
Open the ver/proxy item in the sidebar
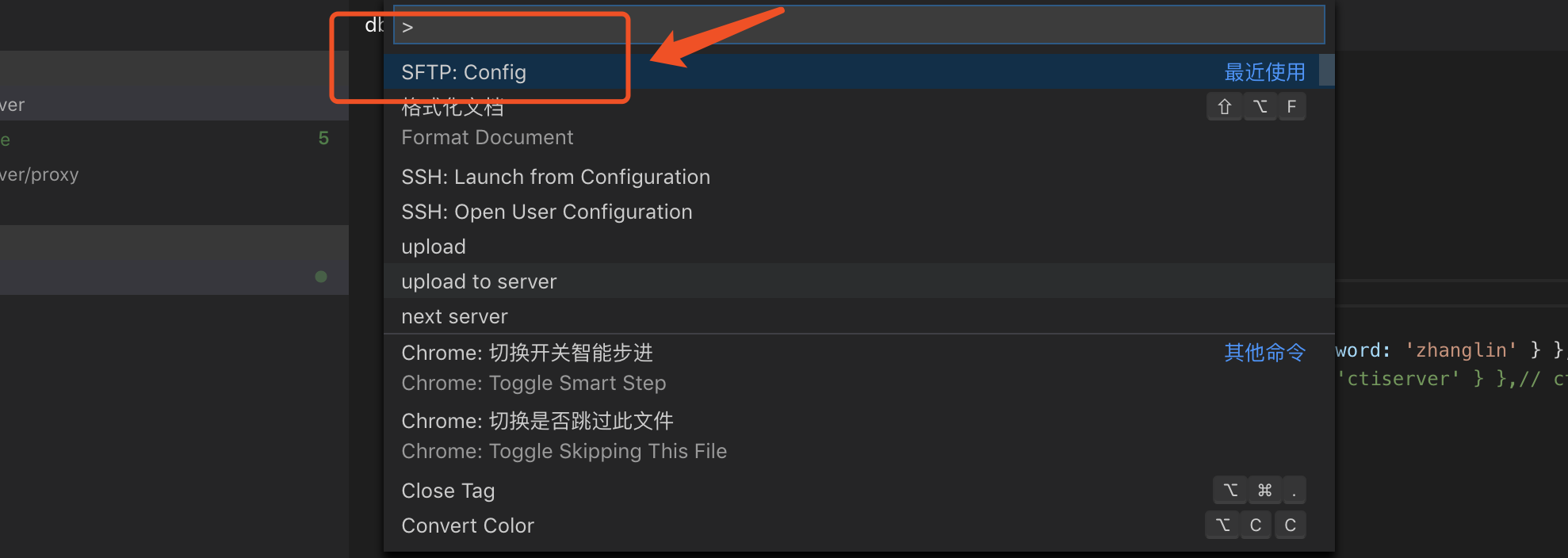click(x=40, y=174)
